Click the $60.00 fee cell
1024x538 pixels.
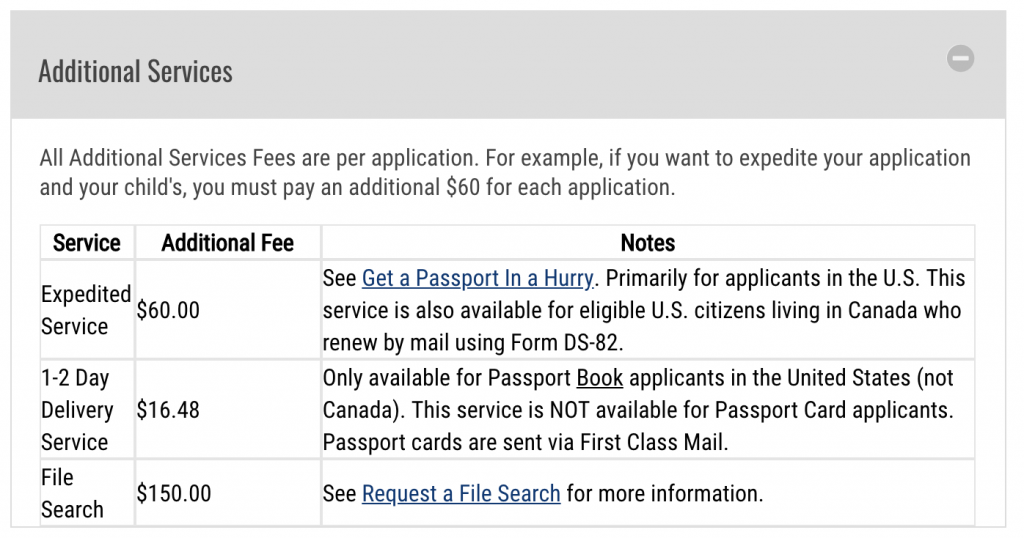[x=168, y=310]
